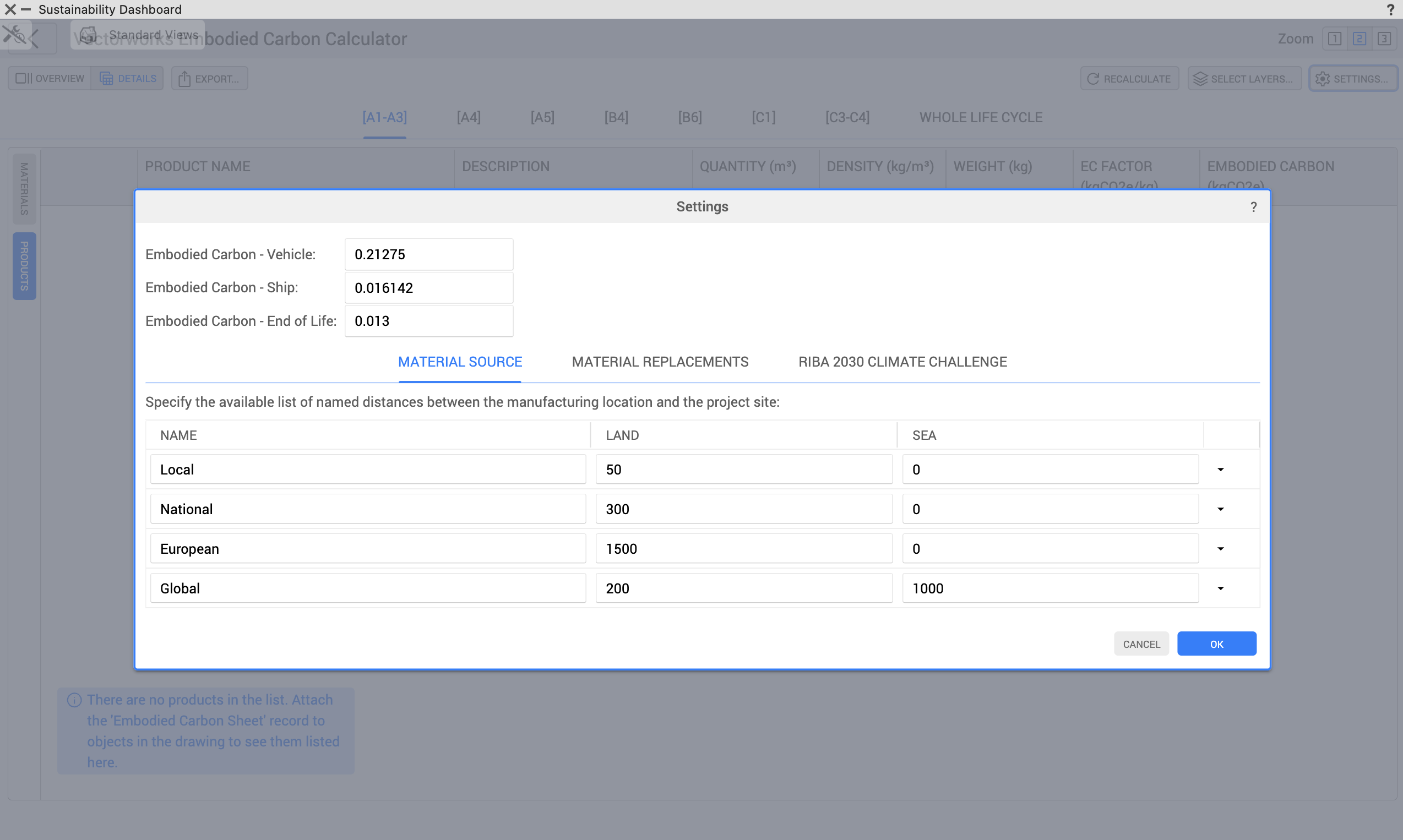Switch to Overview view toggle
The height and width of the screenshot is (840, 1403).
[50, 79]
